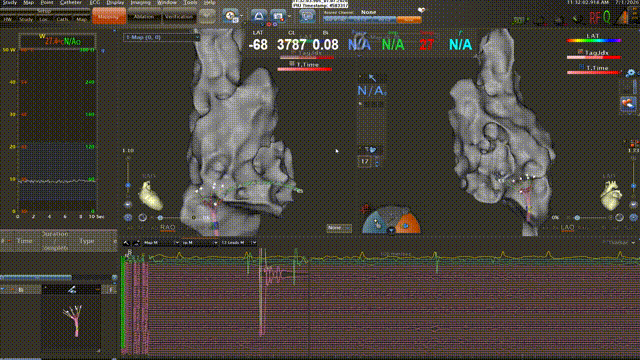Screen dimensions: 640x360
Task: Click the blue segment of semicircle gauge
Action: pos(376,222)
